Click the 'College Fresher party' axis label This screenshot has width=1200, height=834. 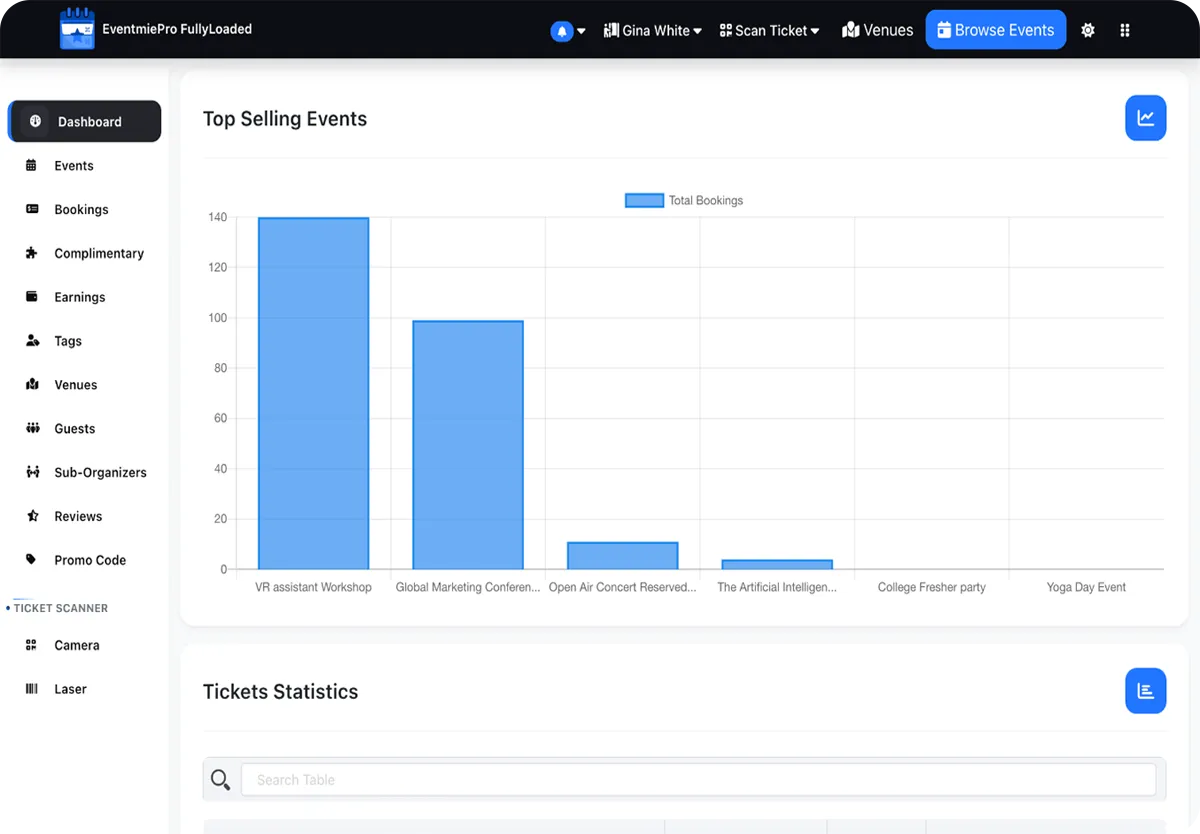[931, 588]
